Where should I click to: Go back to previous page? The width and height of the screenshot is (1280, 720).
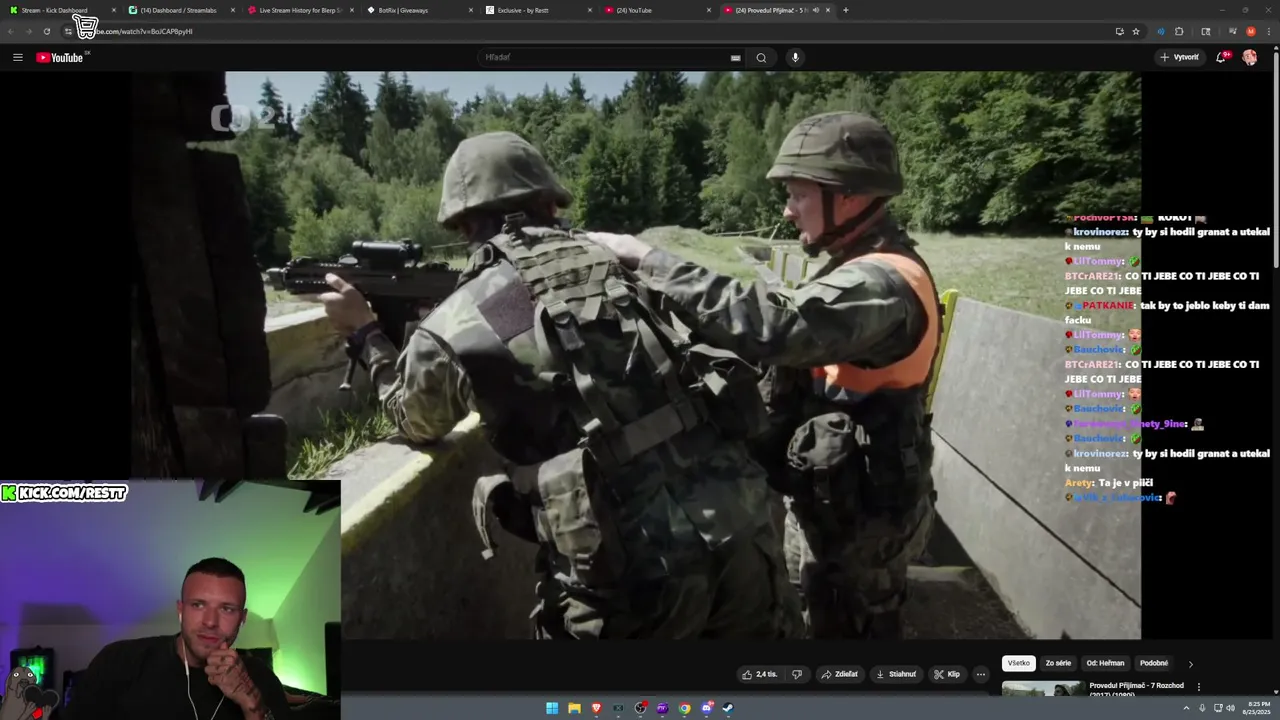tap(11, 31)
